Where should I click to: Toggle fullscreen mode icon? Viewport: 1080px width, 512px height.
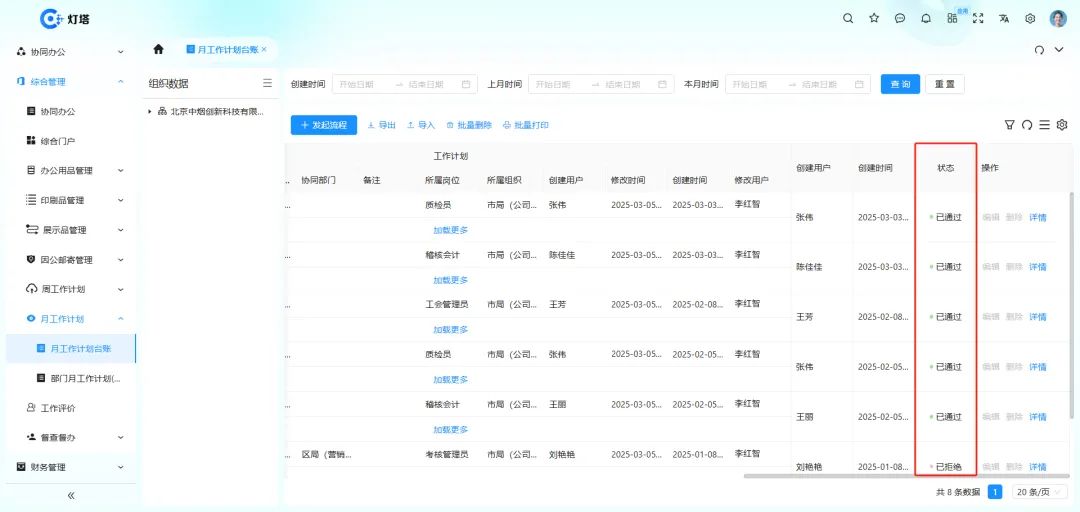(x=978, y=19)
